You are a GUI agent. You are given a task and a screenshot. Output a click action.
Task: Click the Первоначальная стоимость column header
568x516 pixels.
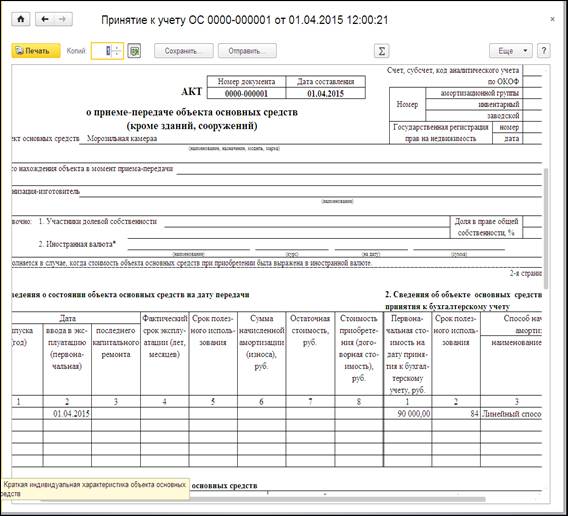tap(408, 354)
